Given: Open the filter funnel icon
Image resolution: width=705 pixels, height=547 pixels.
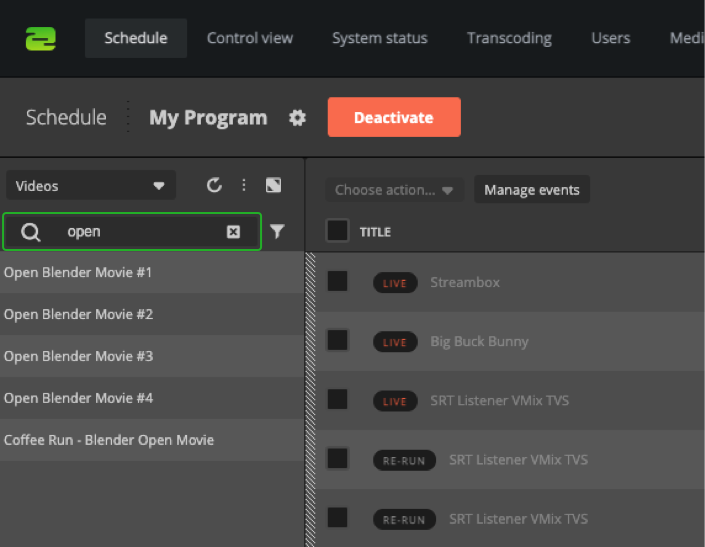Looking at the screenshot, I should pos(277,232).
